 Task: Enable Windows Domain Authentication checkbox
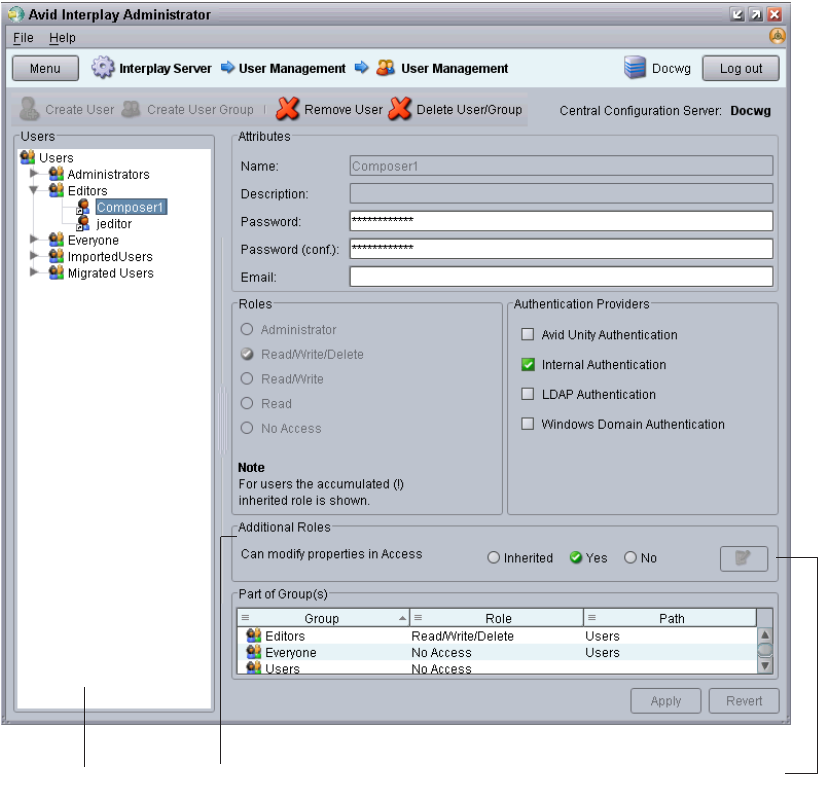(528, 424)
